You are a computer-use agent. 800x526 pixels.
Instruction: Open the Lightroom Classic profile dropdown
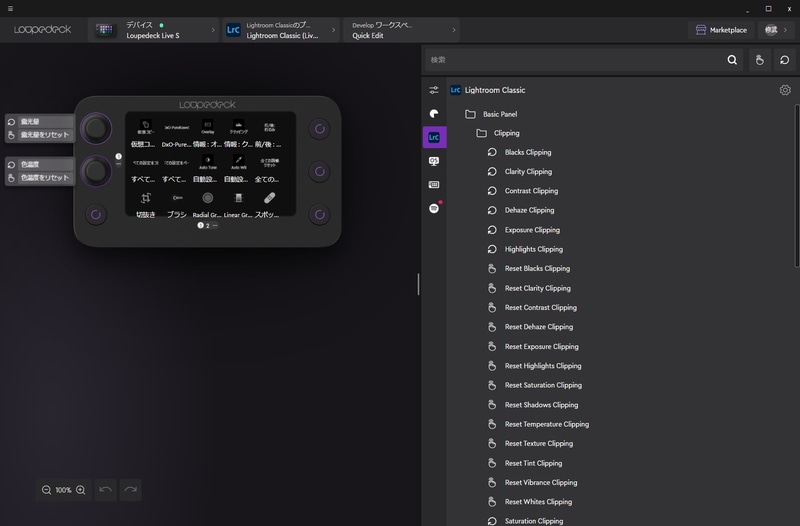point(281,30)
